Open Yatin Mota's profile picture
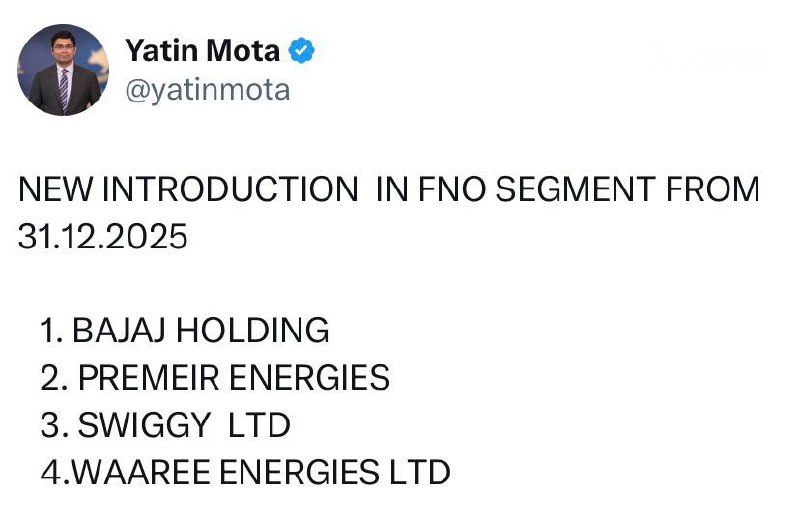The height and width of the screenshot is (521, 800). click(x=63, y=70)
